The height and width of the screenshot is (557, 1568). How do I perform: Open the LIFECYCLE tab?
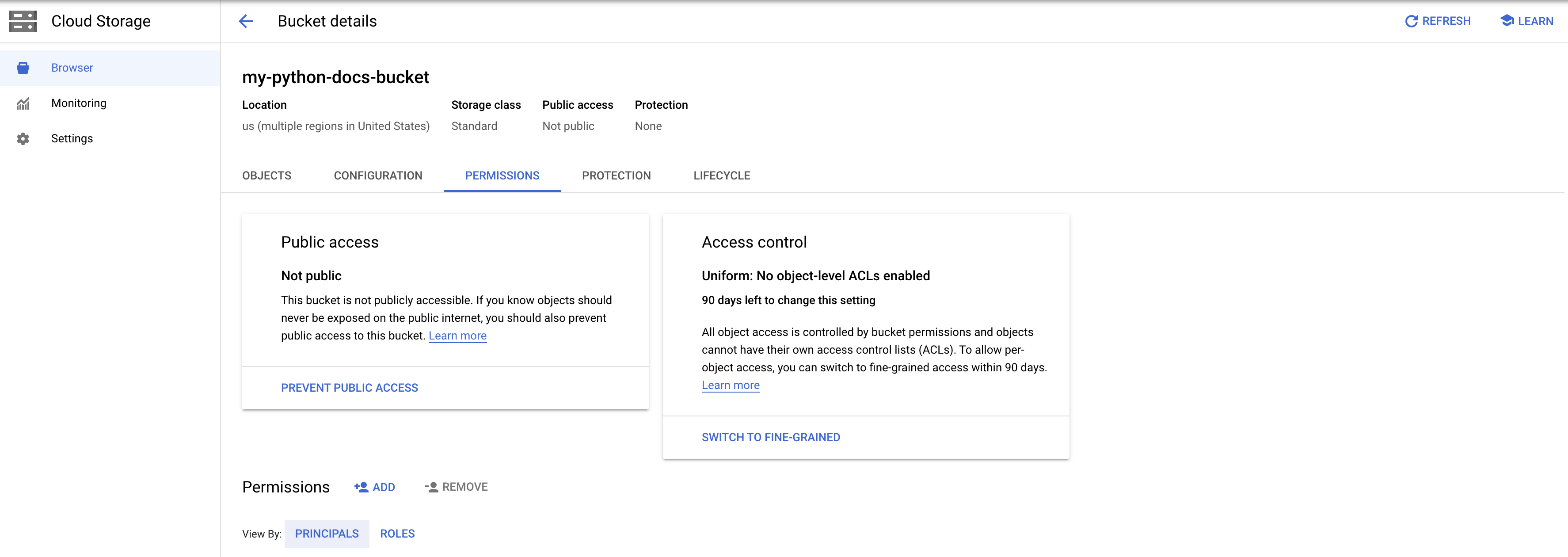(x=721, y=176)
